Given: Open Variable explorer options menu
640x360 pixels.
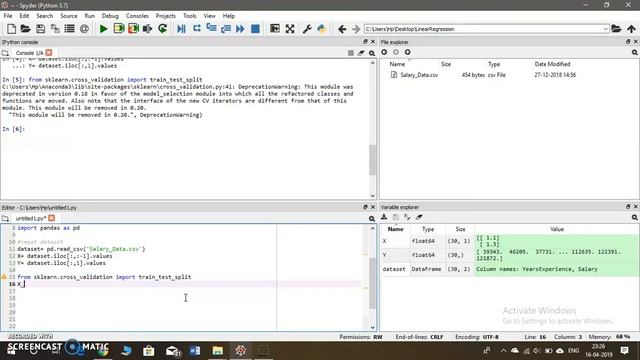Looking at the screenshot, I should click(x=635, y=218).
